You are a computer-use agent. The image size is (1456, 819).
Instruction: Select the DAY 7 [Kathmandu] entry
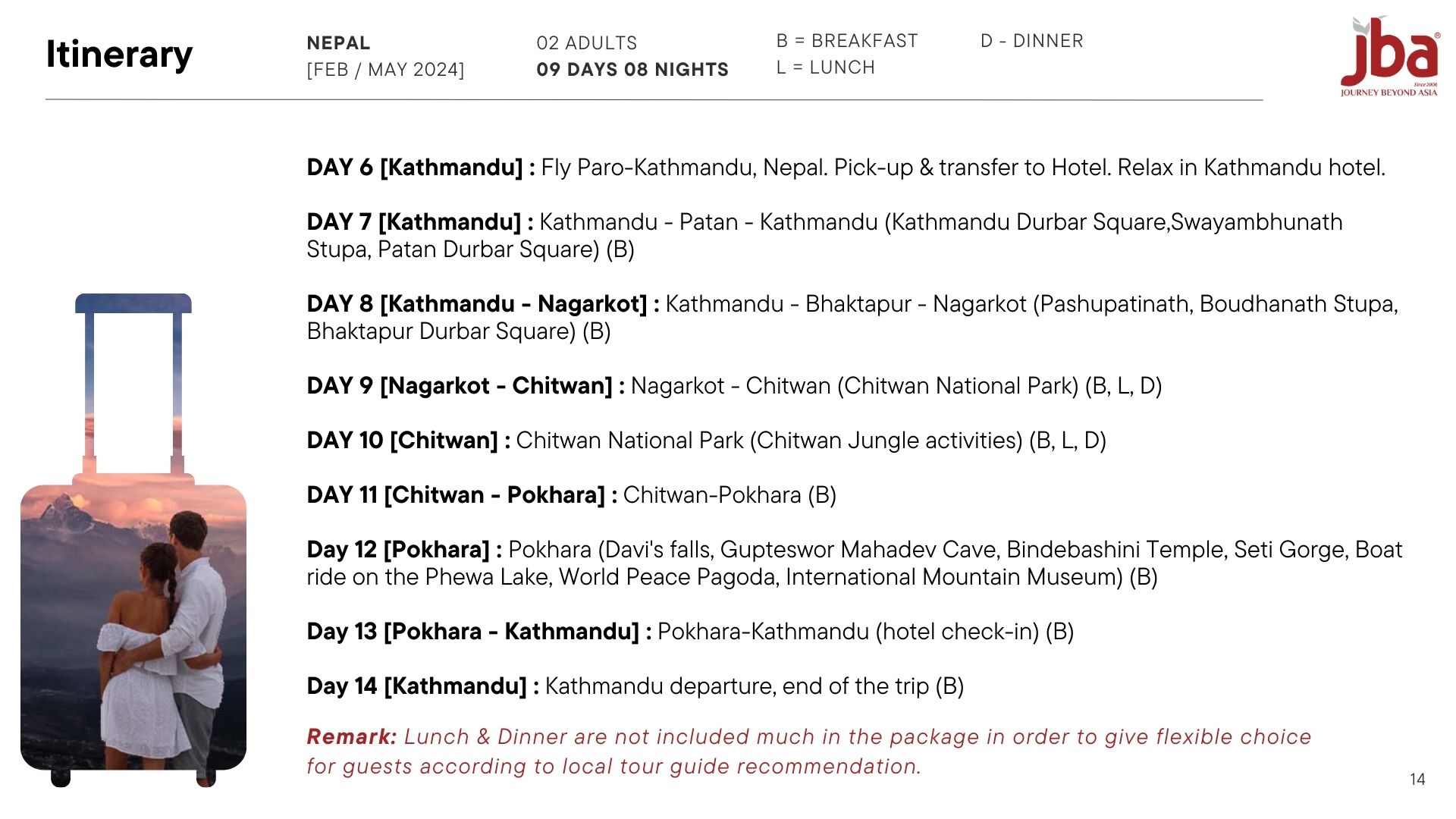(824, 236)
